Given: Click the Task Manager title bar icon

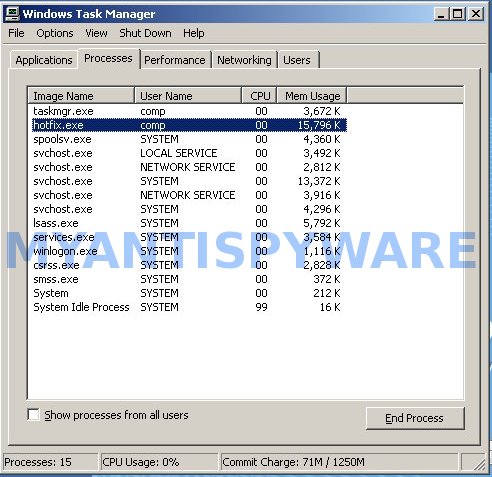Looking at the screenshot, I should click(13, 13).
